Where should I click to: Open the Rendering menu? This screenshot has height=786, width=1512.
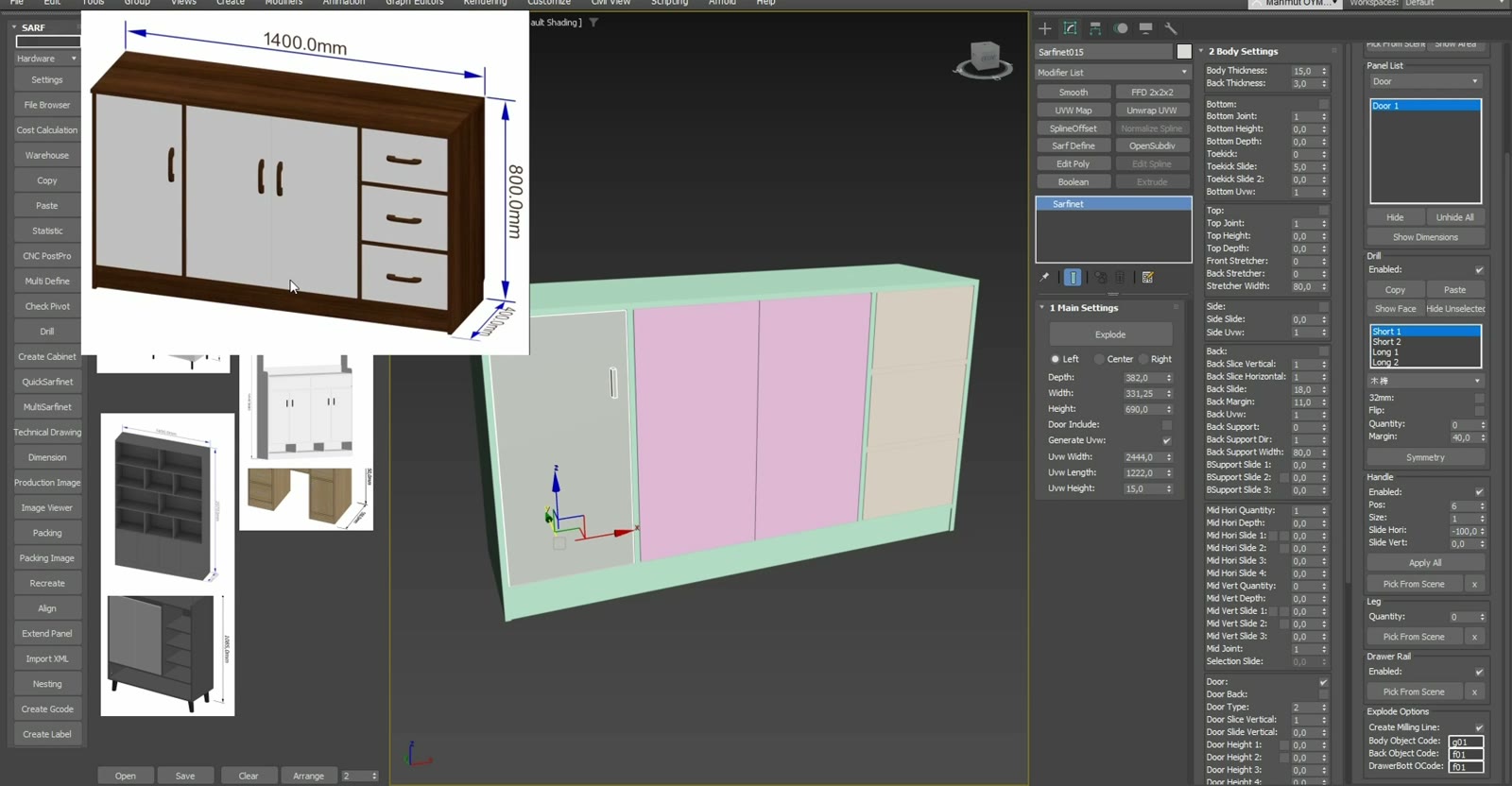485,3
